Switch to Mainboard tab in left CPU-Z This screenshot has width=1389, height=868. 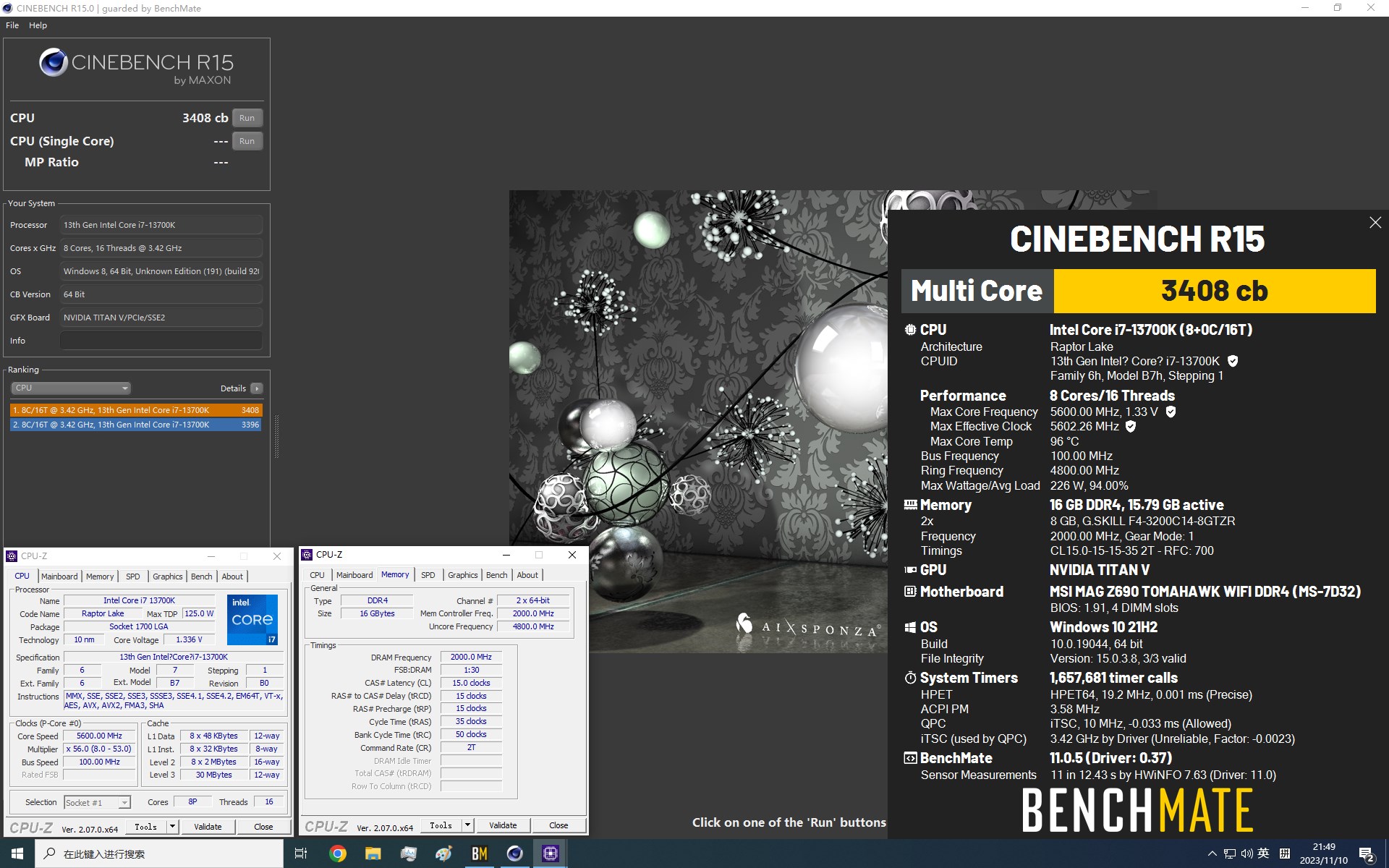(59, 576)
